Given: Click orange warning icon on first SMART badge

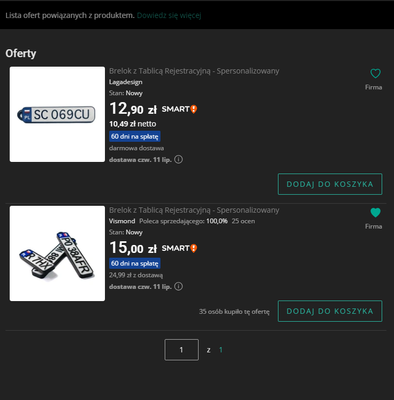Looking at the screenshot, I should [x=194, y=109].
